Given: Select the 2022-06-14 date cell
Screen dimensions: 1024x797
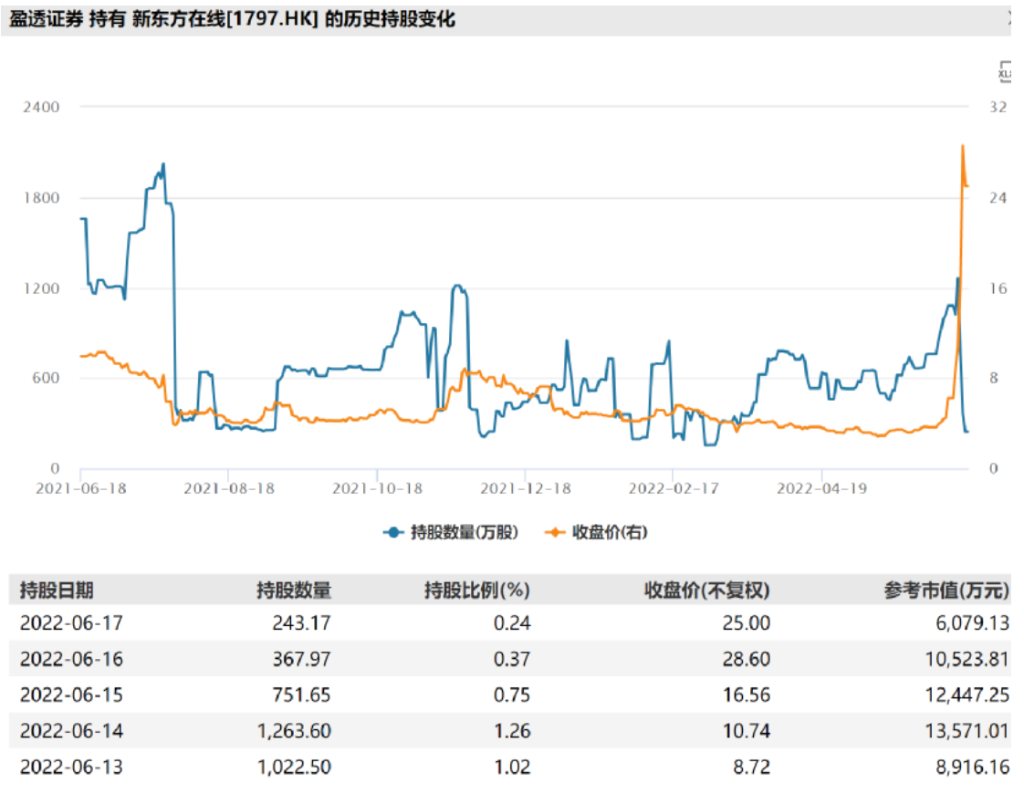Looking at the screenshot, I should point(71,730).
